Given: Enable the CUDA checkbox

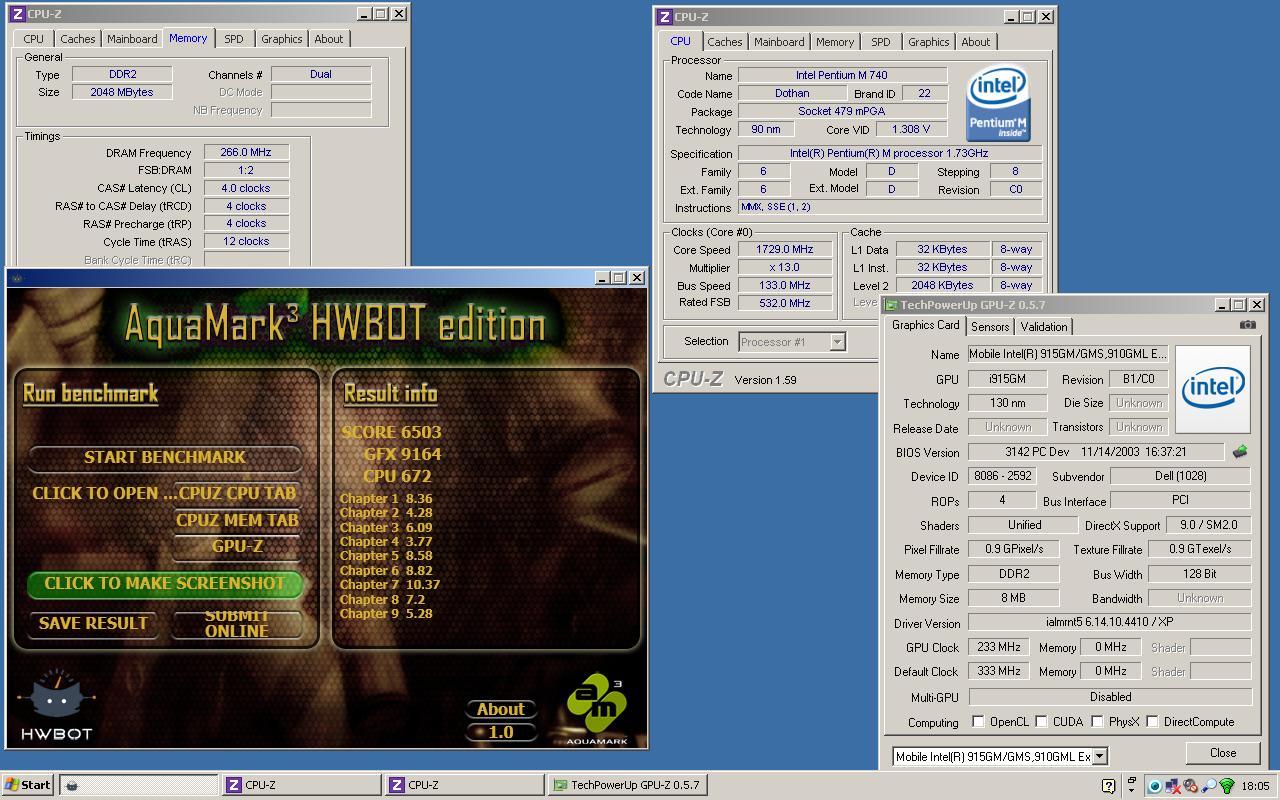Looking at the screenshot, I should pos(1041,721).
